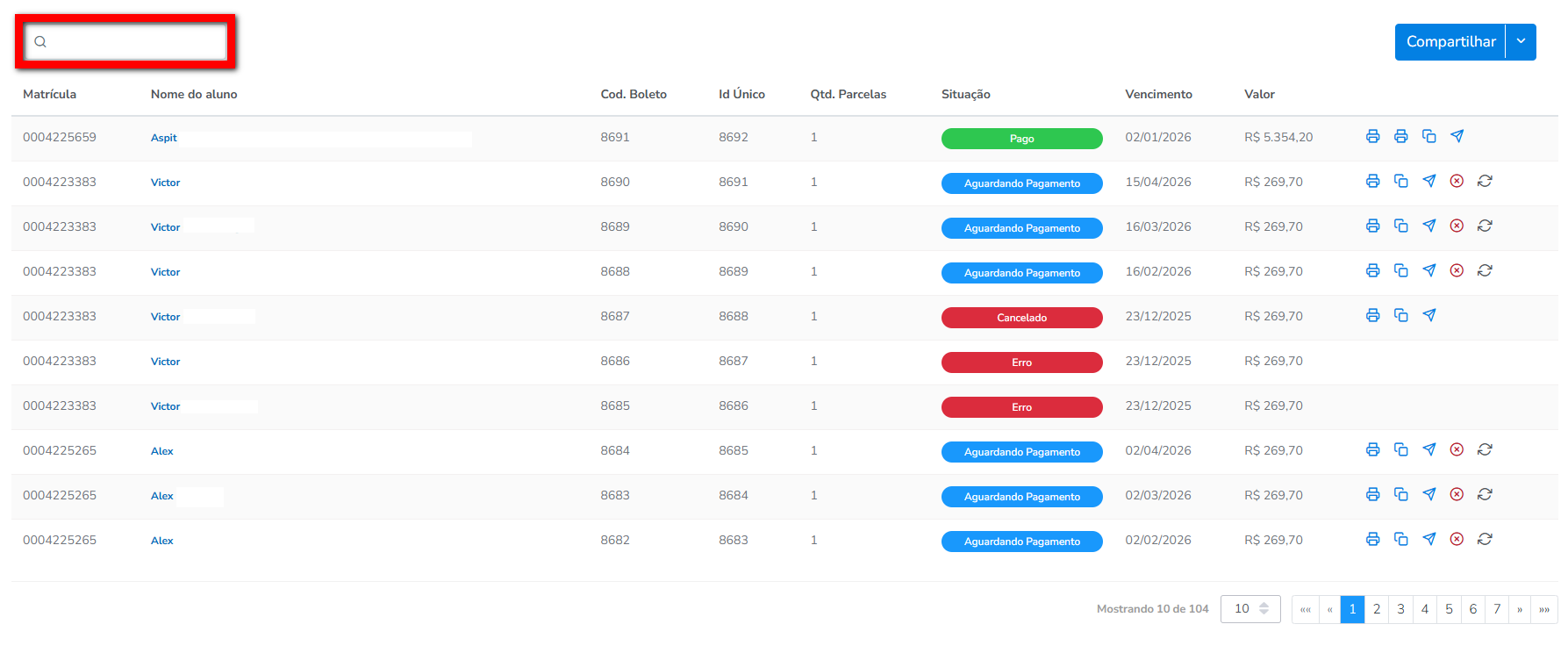Open student Aspit's name link
Viewport: 1568px width, 653px height.
coord(164,138)
